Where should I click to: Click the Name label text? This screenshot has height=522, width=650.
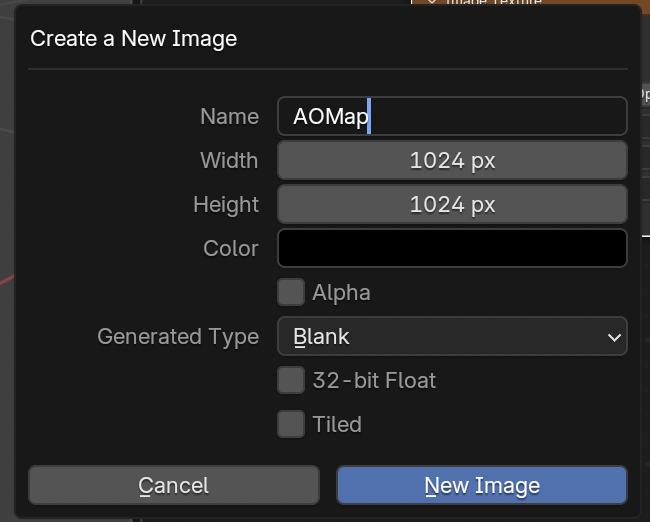pos(229,117)
